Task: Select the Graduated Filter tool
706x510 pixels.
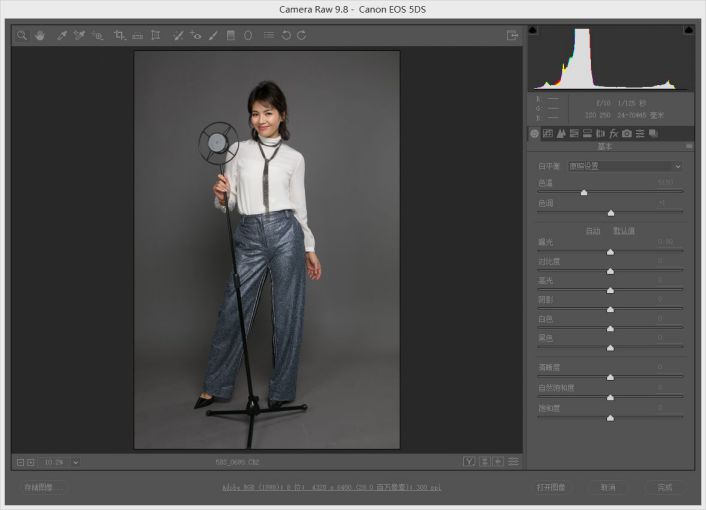Action: point(231,35)
